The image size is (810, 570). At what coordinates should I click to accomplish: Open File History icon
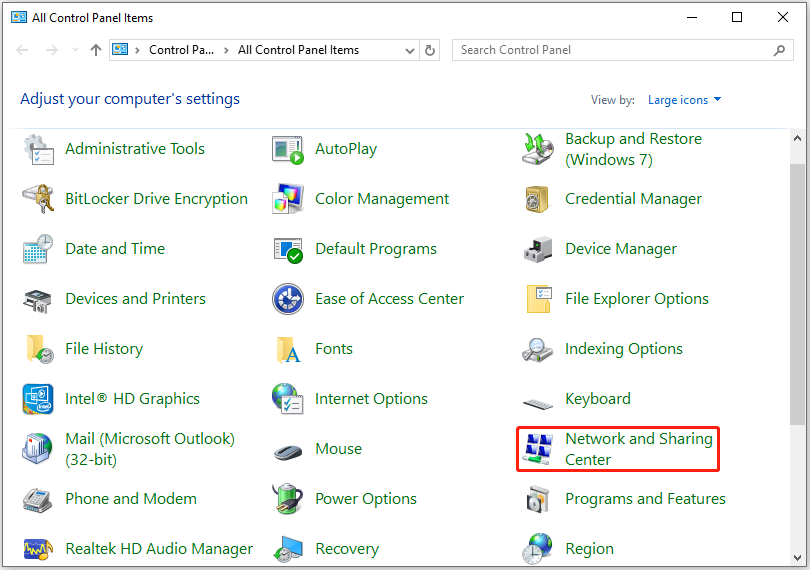tap(39, 349)
